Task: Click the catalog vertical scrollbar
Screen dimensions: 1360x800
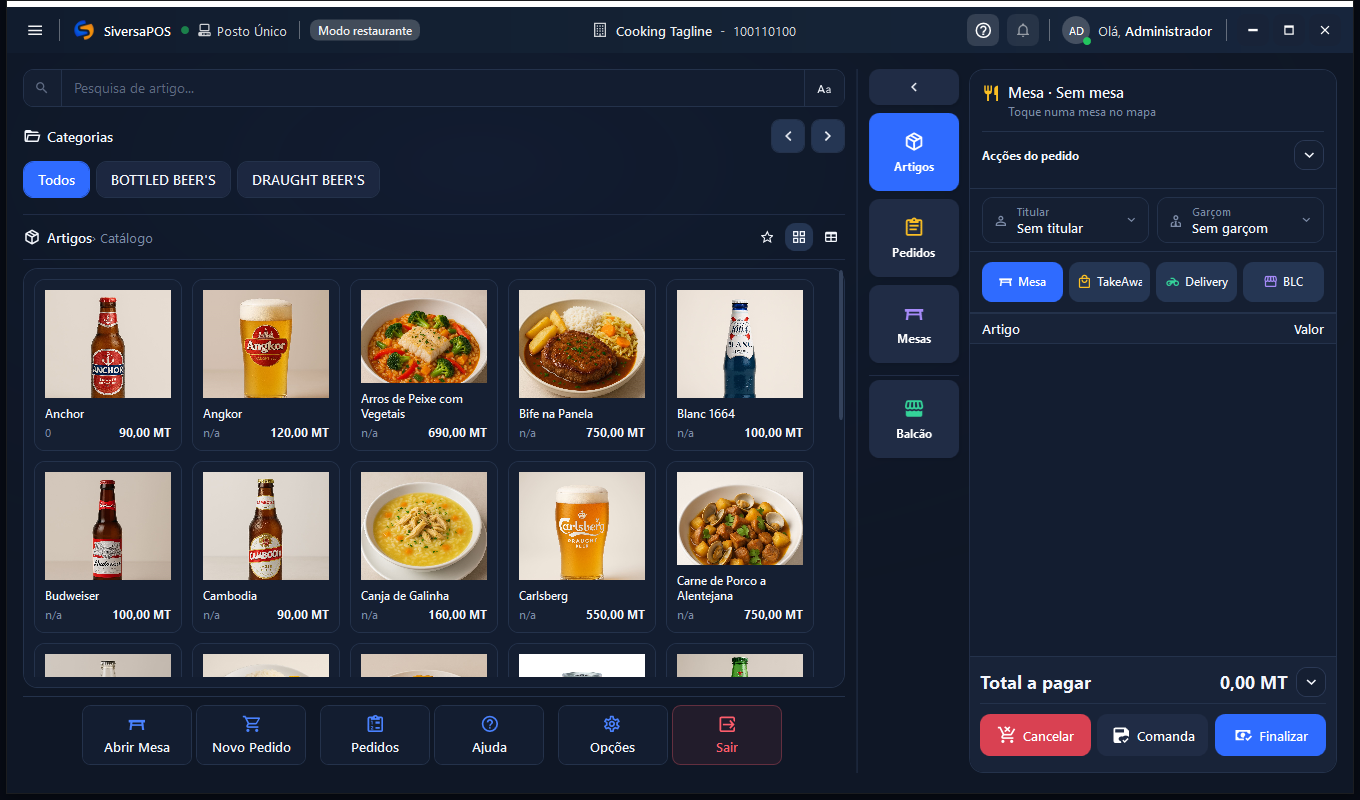Action: (x=840, y=345)
